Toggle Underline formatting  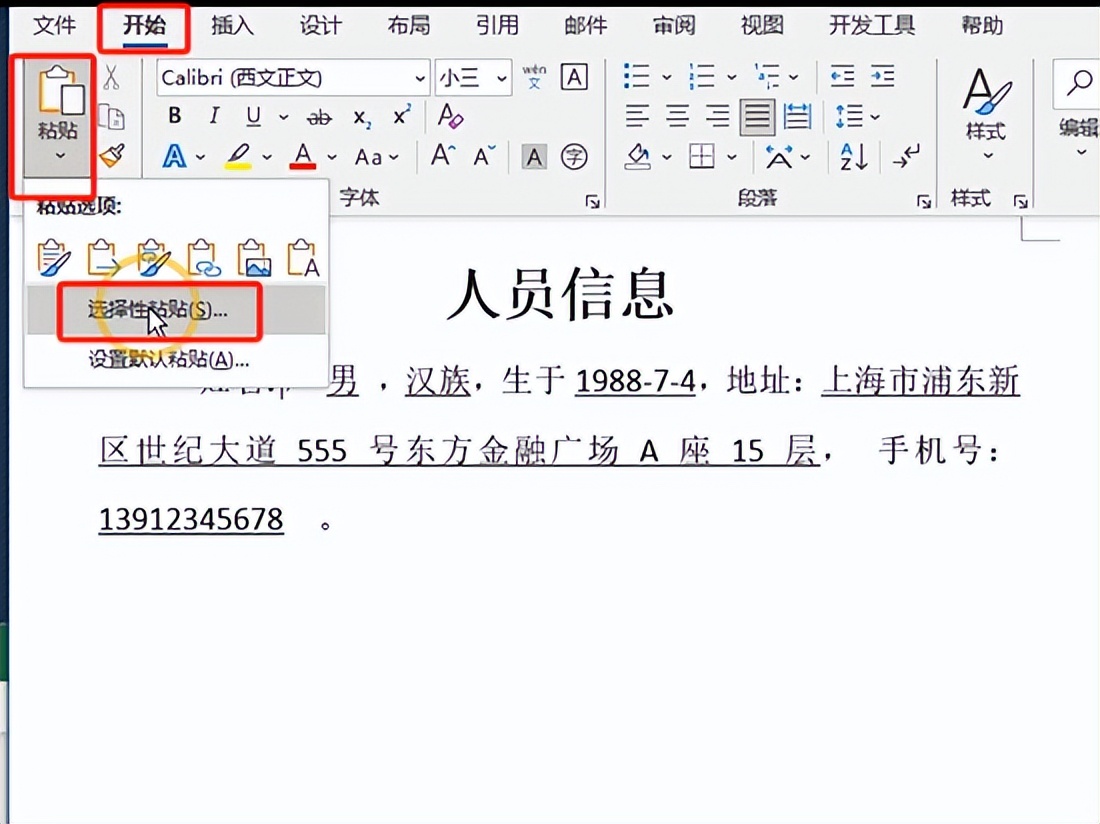pos(253,116)
